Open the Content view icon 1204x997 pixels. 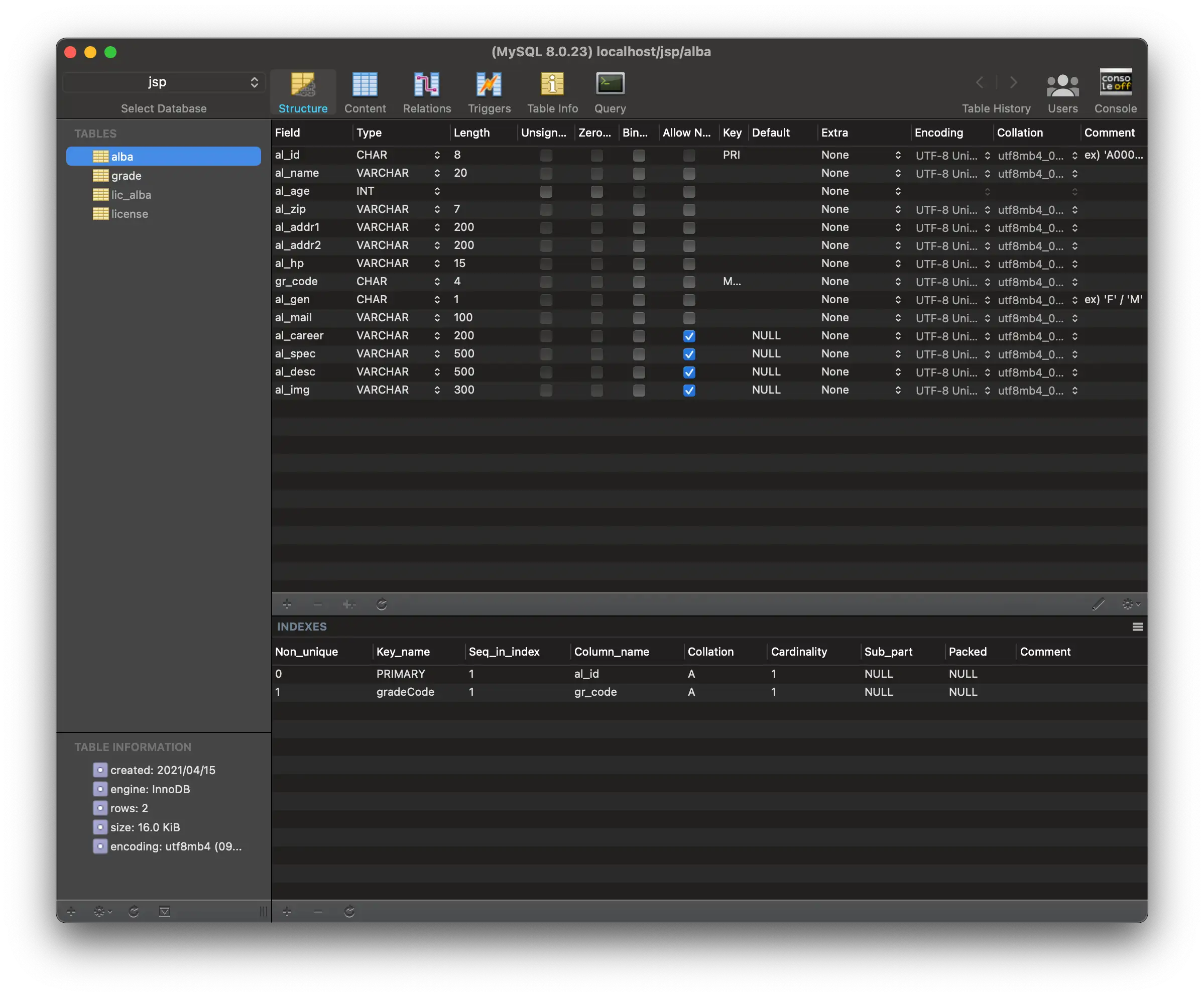[x=365, y=85]
